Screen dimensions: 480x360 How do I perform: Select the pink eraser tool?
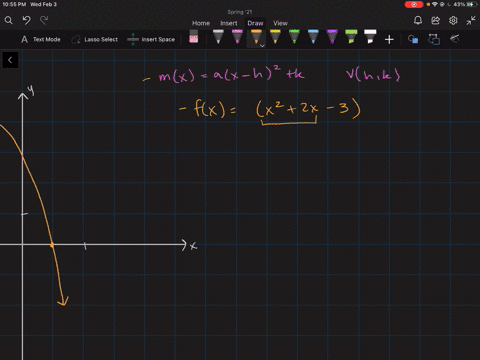pyautogui.click(x=194, y=37)
